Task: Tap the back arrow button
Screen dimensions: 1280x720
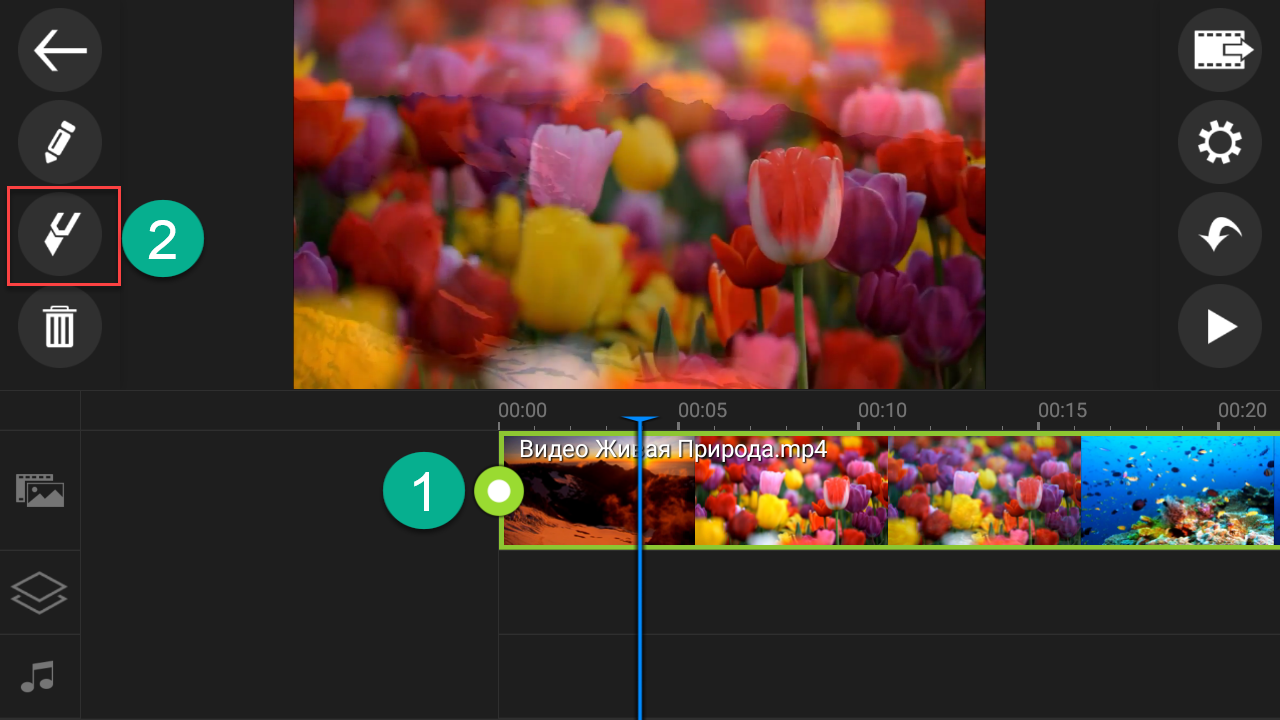Action: [x=60, y=51]
